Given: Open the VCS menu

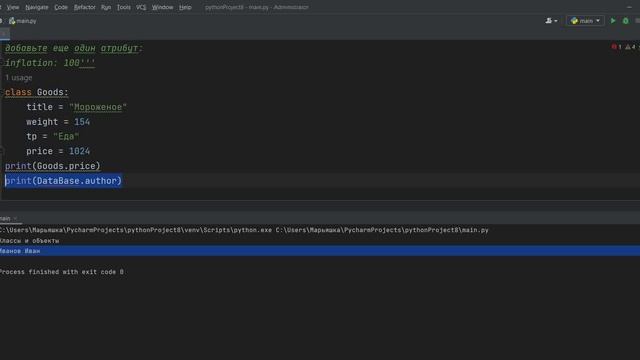Looking at the screenshot, I should pyautogui.click(x=141, y=7).
